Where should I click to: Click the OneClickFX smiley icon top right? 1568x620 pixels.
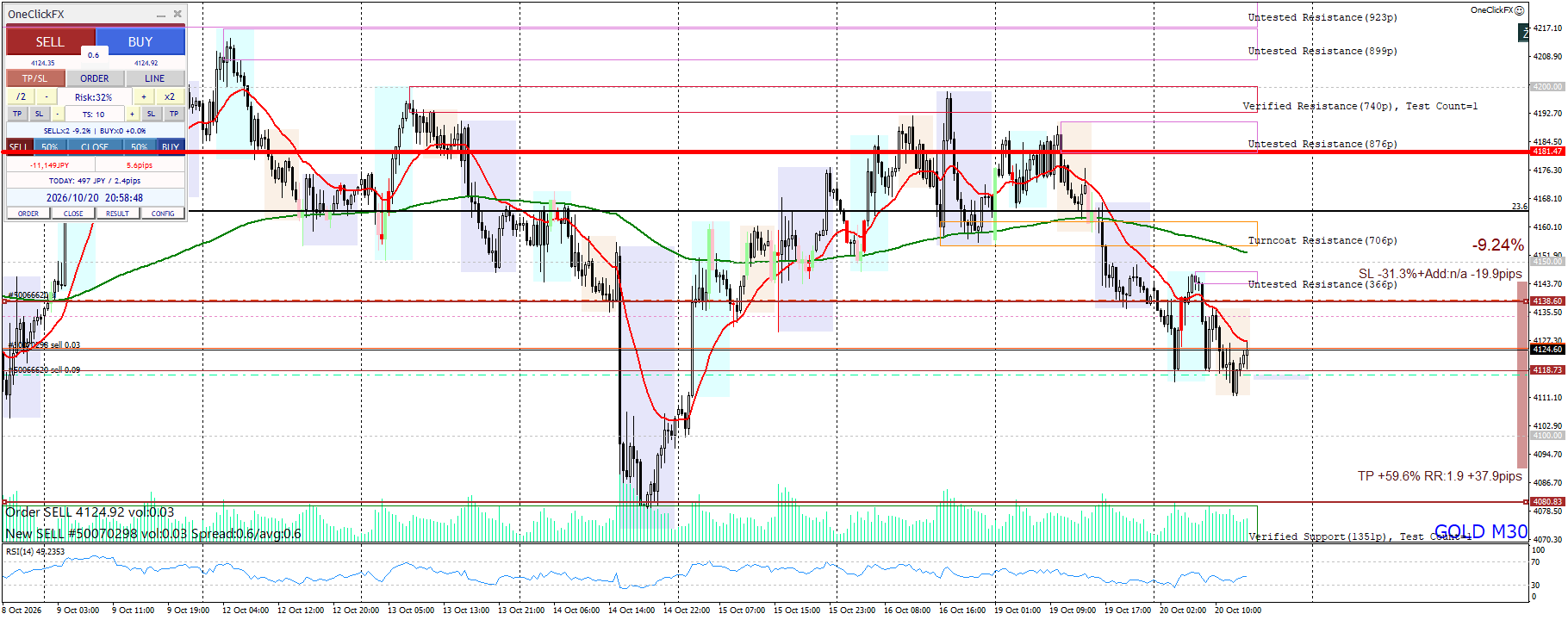[x=1520, y=10]
